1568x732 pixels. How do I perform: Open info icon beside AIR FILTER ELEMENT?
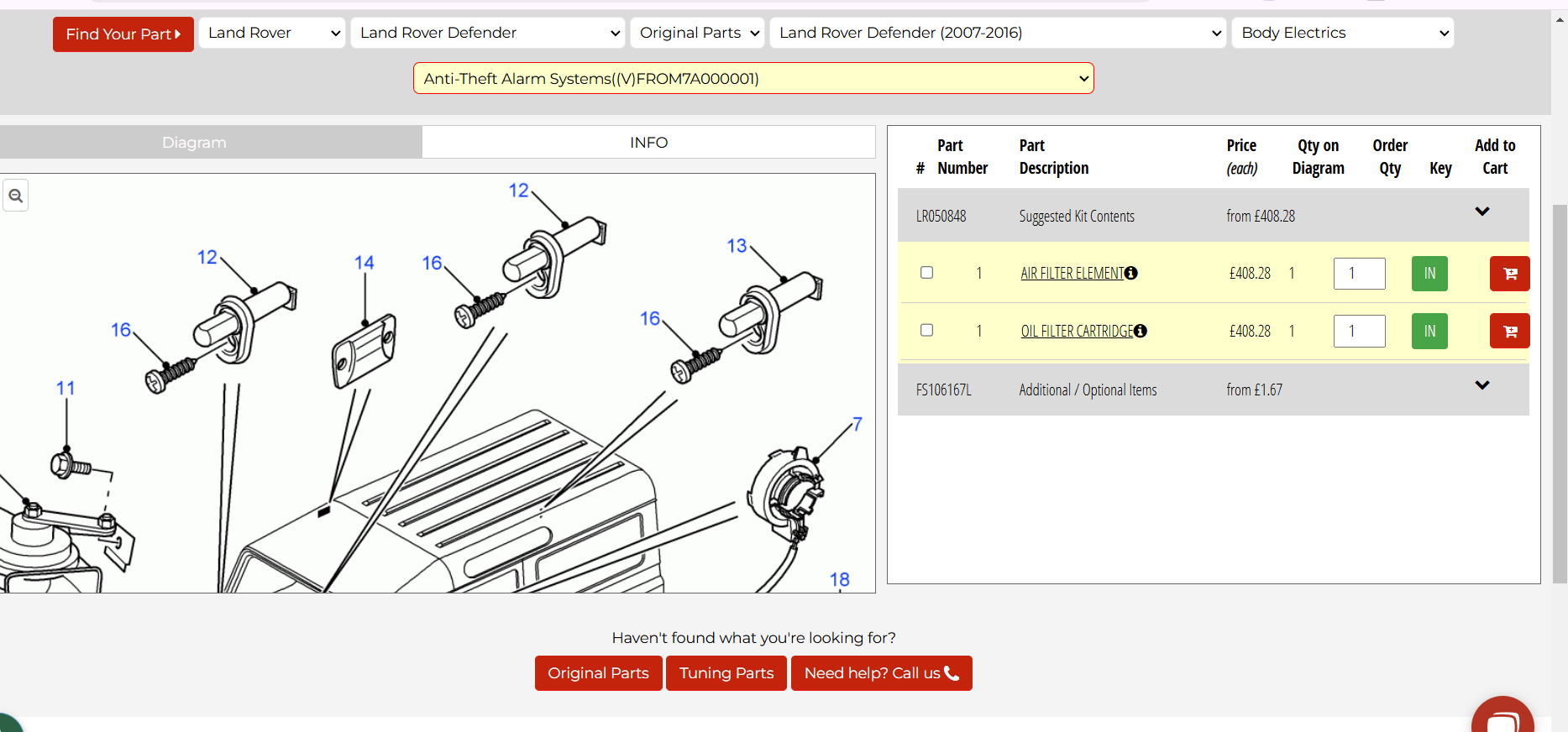[1131, 273]
